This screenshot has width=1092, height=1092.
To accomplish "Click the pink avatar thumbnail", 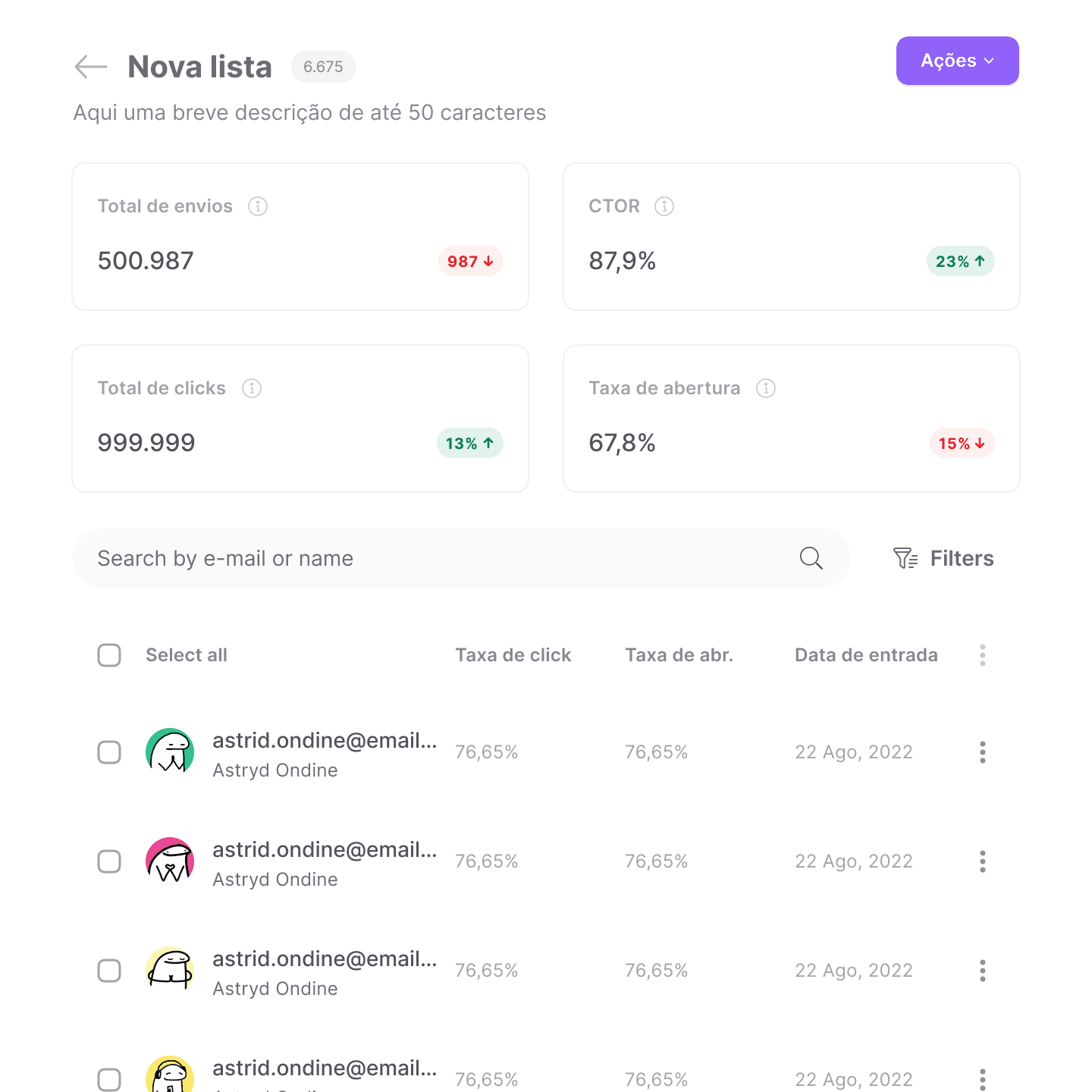I will click(170, 861).
